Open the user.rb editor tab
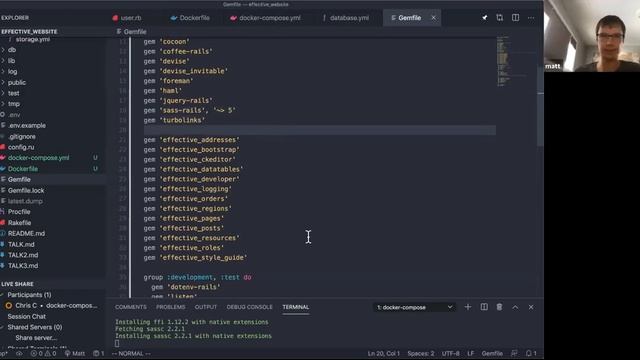 tap(131, 18)
